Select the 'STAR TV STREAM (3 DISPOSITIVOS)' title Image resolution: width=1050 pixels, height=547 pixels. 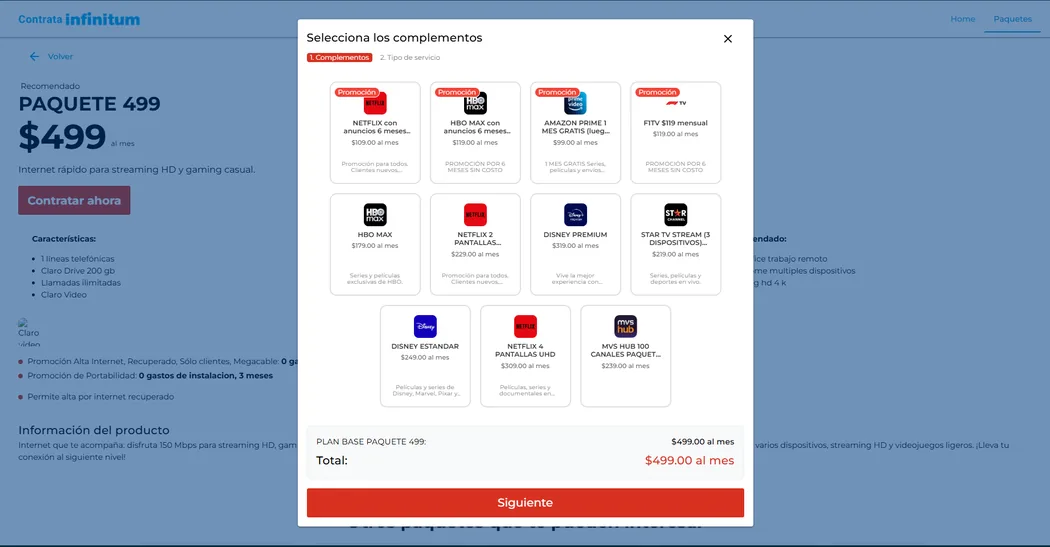676,239
